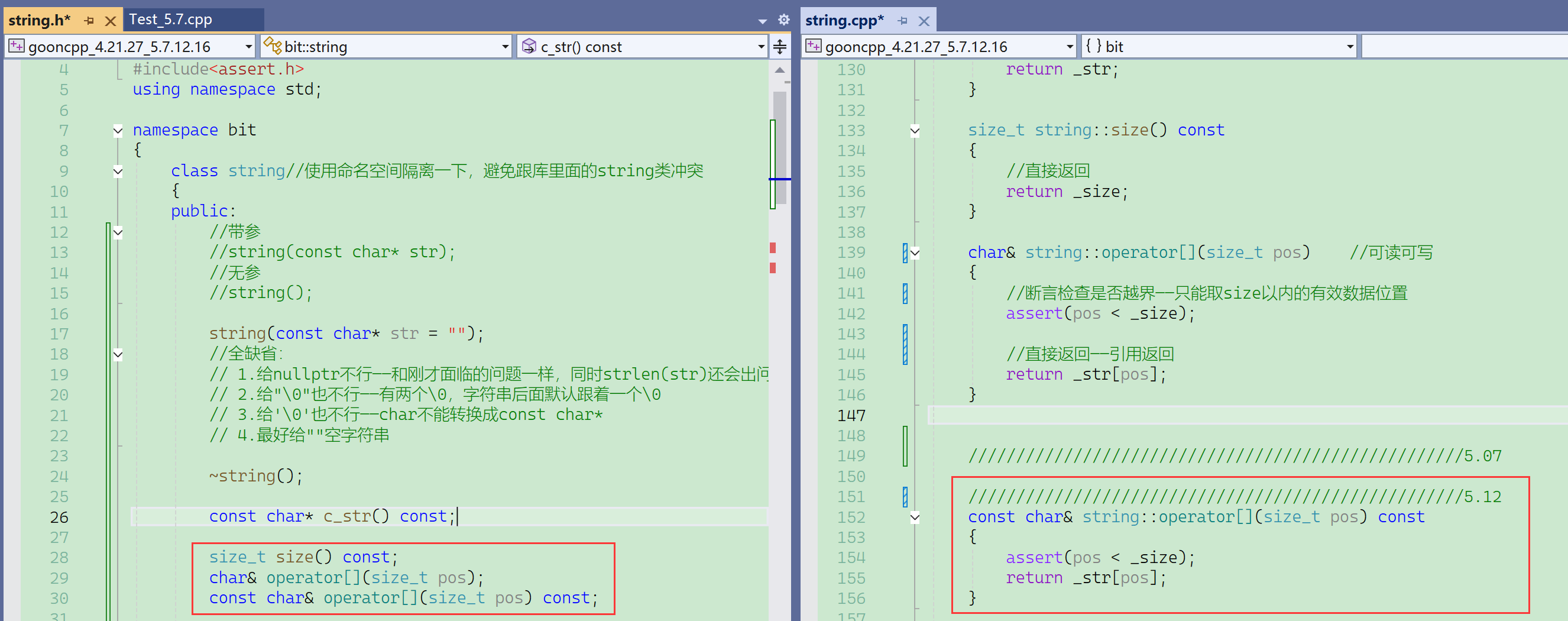Collapse the namespace bit block
1568x621 pixels.
click(118, 130)
